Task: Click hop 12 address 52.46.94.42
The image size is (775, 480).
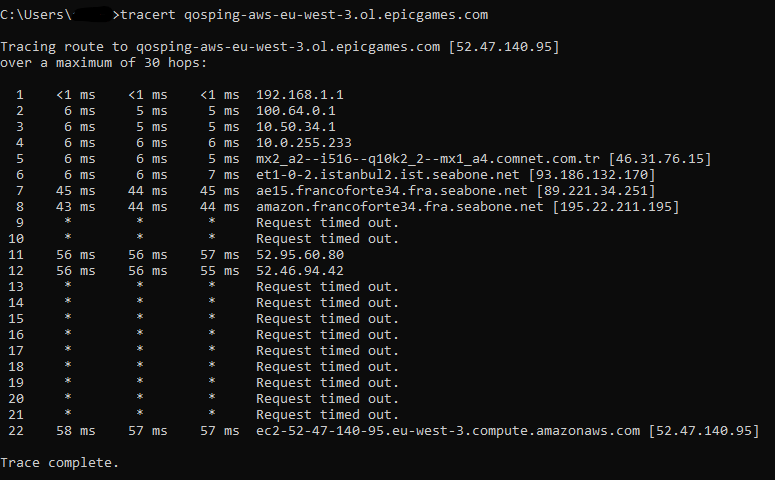Action: [300, 271]
